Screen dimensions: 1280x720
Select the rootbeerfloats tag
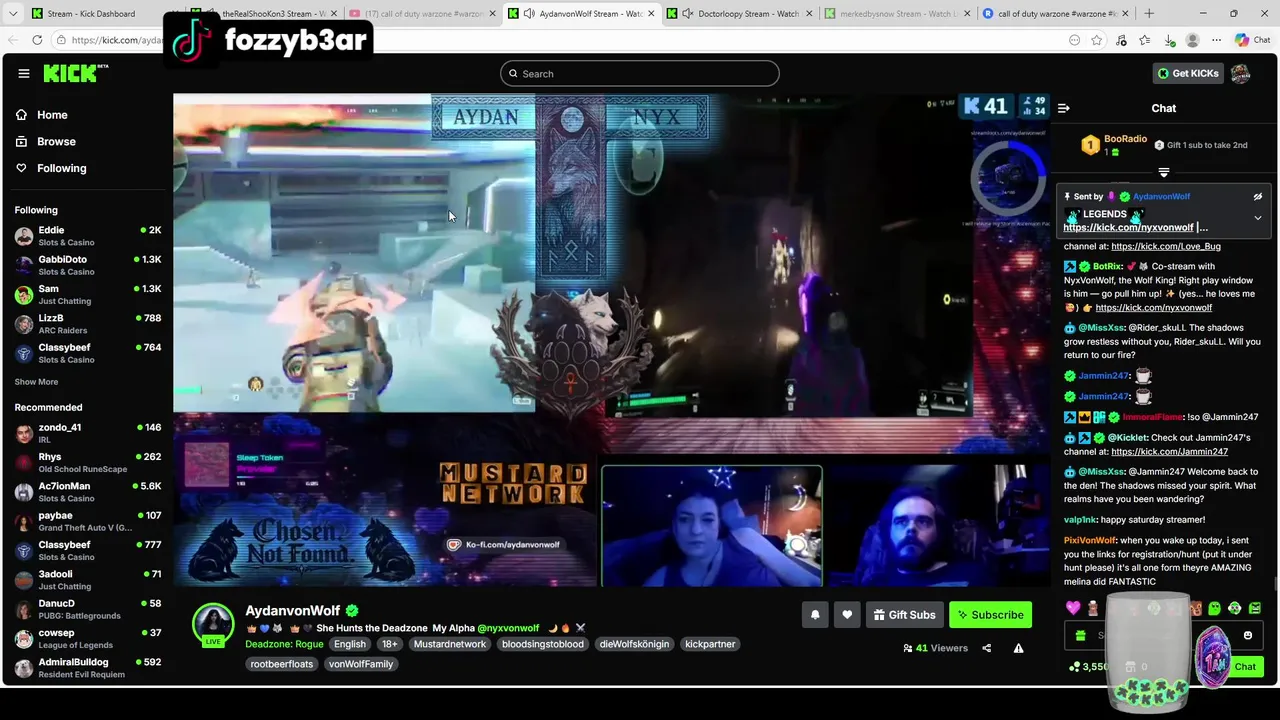pos(282,664)
